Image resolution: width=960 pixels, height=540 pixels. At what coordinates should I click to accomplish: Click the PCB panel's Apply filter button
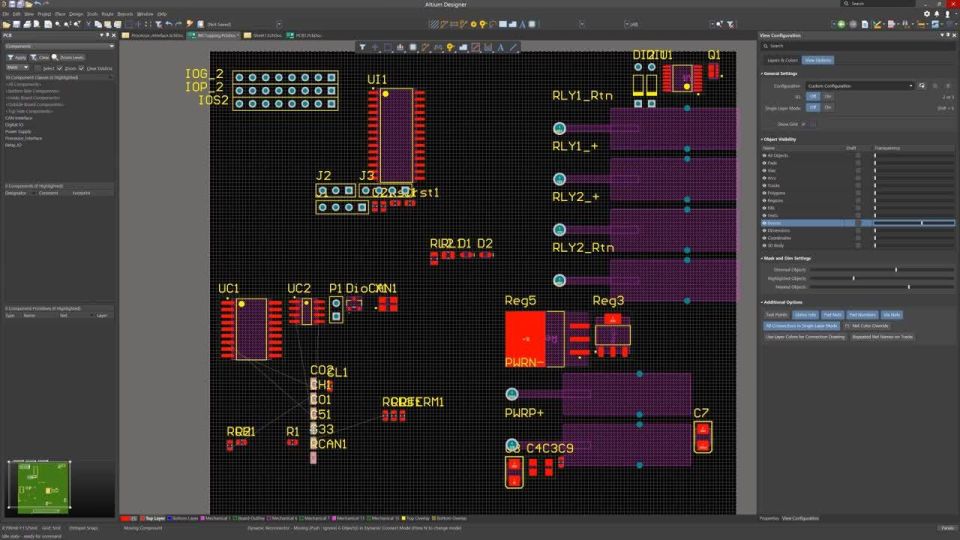pyautogui.click(x=17, y=57)
